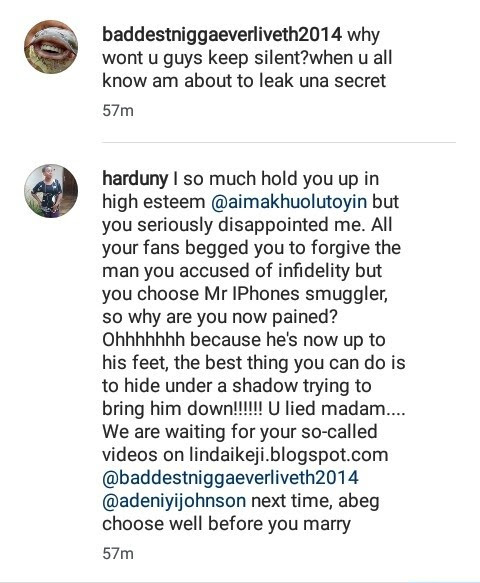Tap the 'Ohhhhhhh because he's now up' line

(244, 340)
